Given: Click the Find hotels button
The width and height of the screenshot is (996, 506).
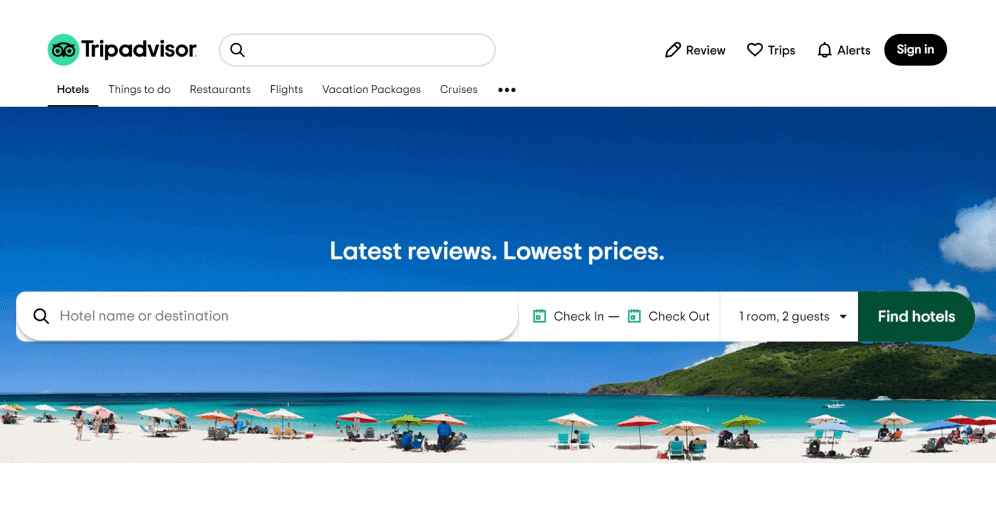Looking at the screenshot, I should point(916,316).
